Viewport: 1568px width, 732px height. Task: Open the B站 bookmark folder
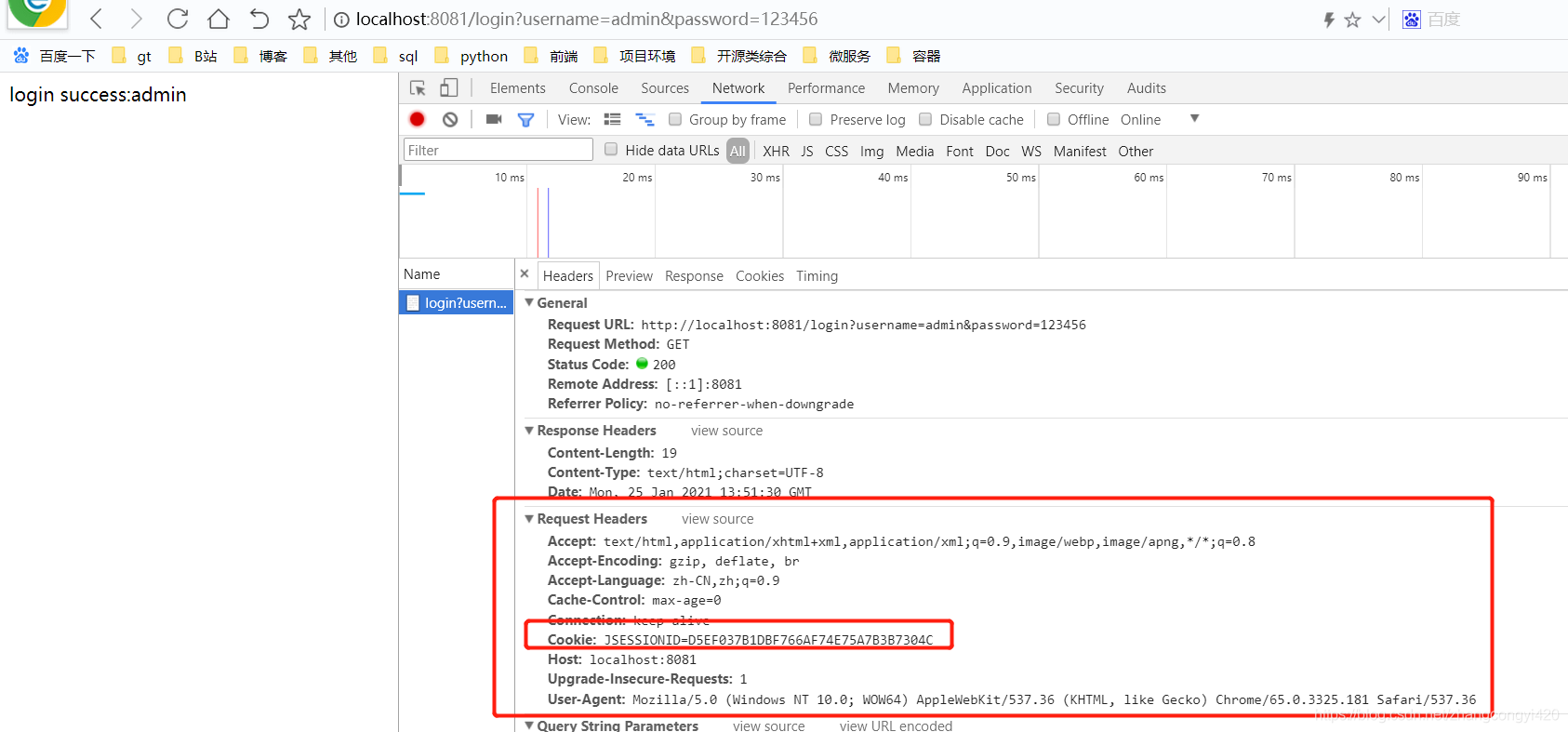(x=193, y=56)
